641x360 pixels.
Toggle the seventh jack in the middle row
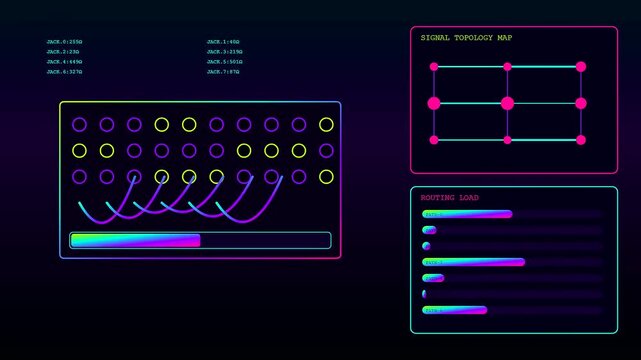[244, 151]
